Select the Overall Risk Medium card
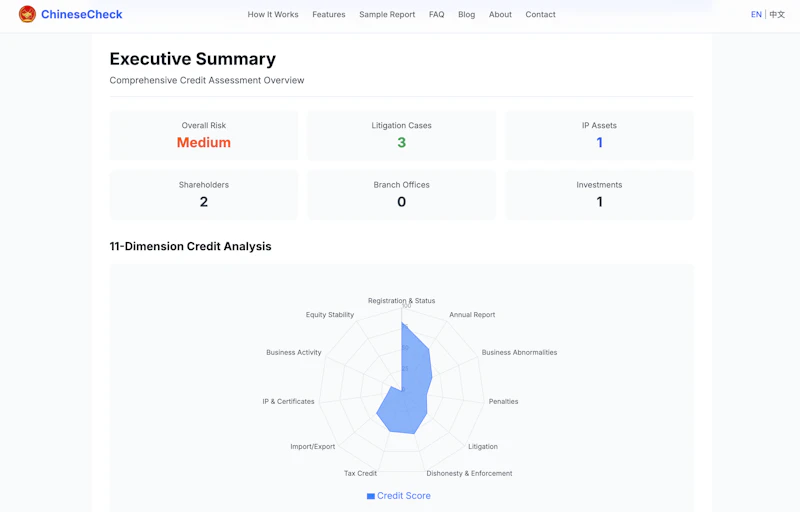The width and height of the screenshot is (800, 512). [204, 136]
